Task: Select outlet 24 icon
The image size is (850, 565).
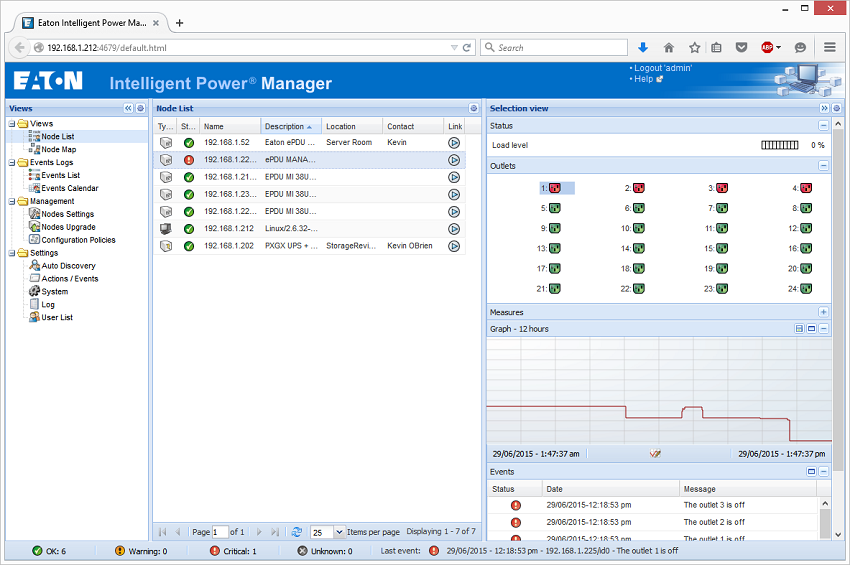Action: coord(806,288)
